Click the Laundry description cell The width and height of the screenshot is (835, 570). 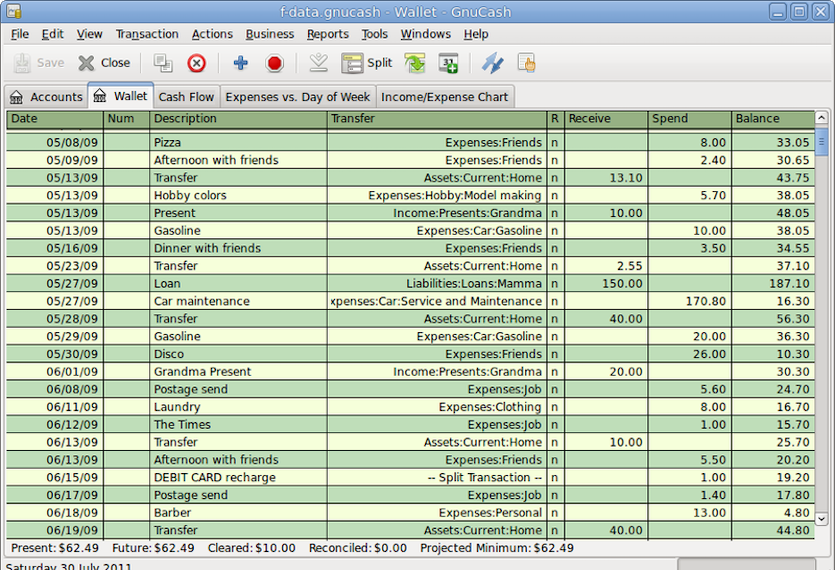(239, 407)
